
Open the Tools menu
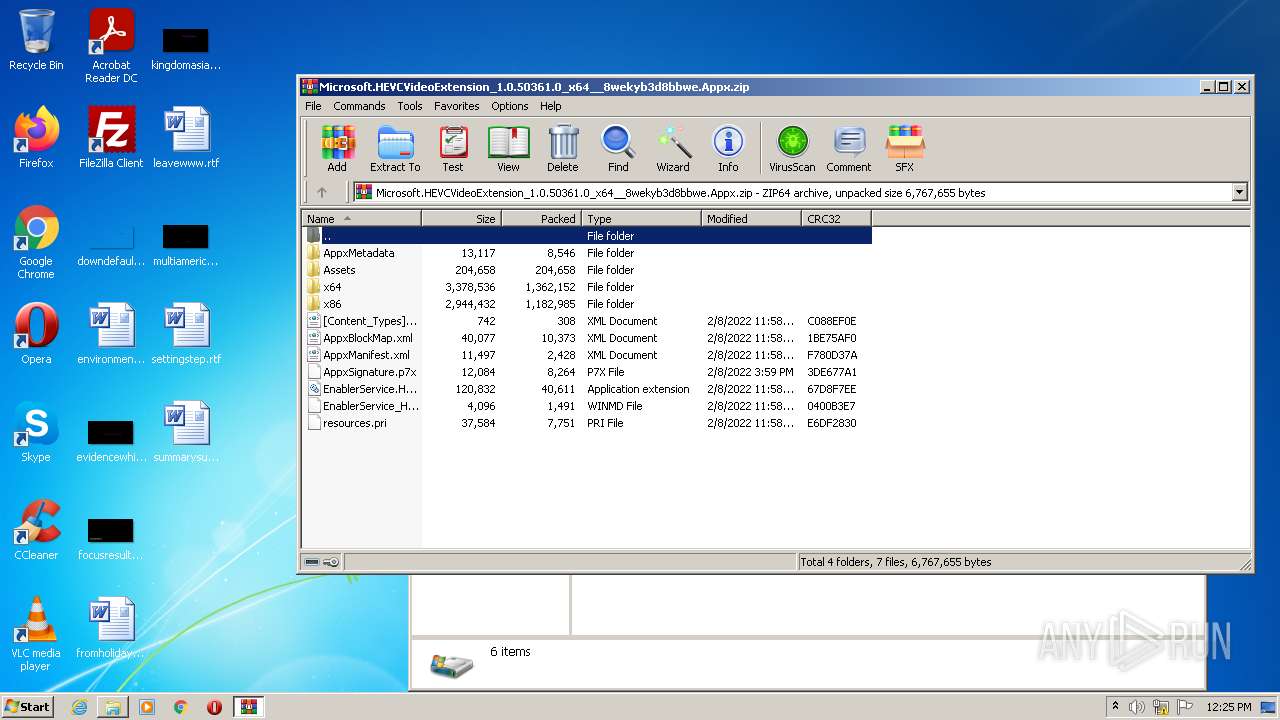[410, 106]
